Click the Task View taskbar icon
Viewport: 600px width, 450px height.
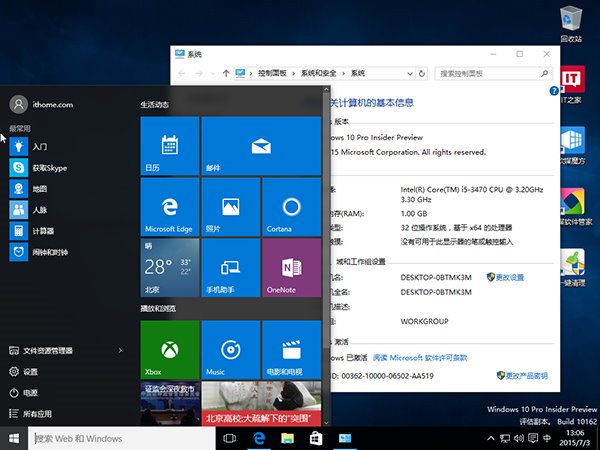229,439
